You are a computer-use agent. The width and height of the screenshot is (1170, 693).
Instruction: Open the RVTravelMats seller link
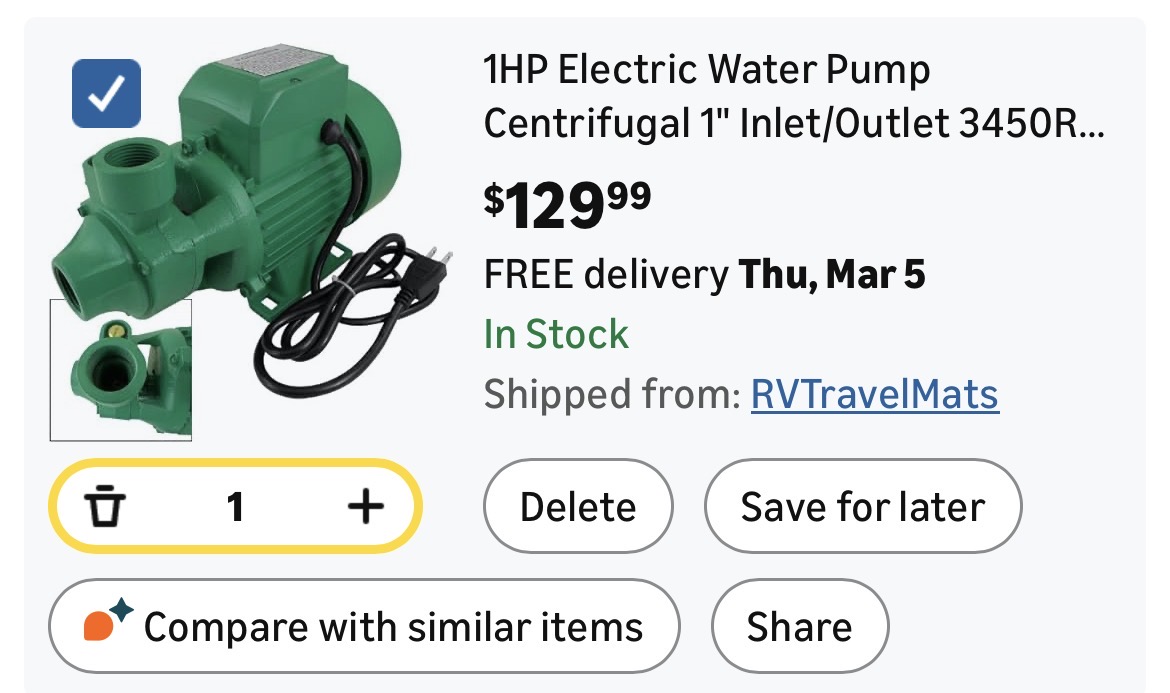(874, 394)
